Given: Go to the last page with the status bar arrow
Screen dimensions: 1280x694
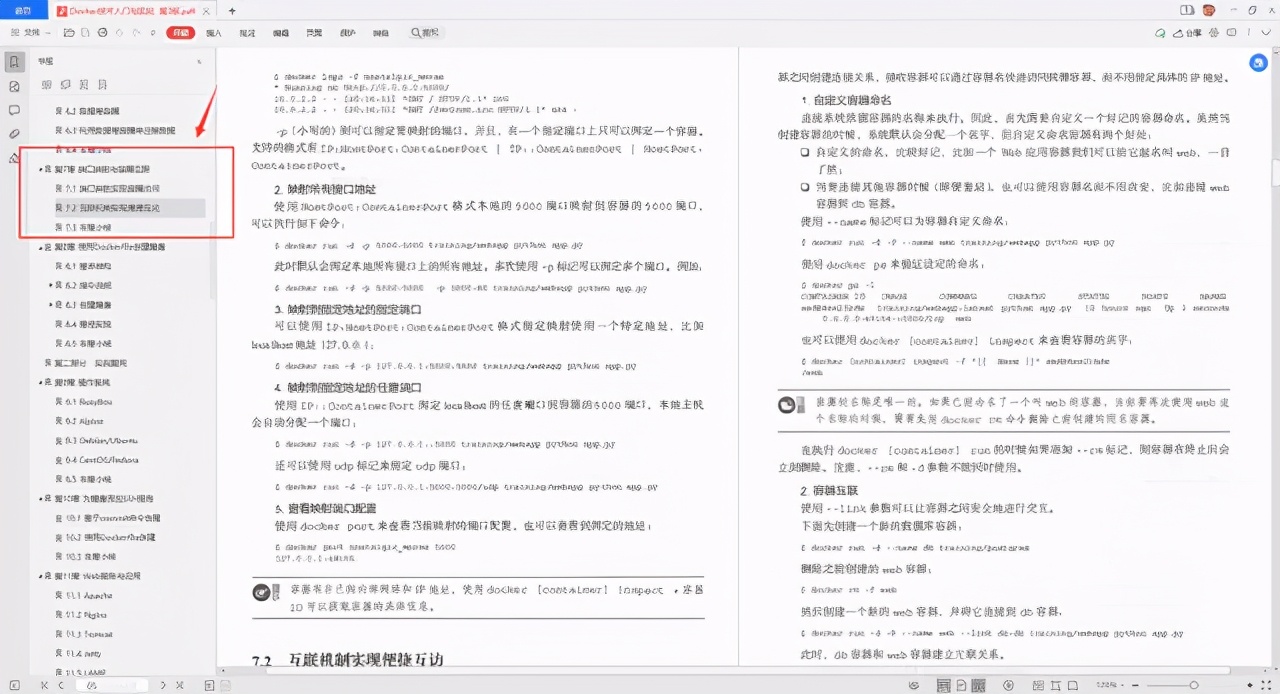Looking at the screenshot, I should (178, 685).
